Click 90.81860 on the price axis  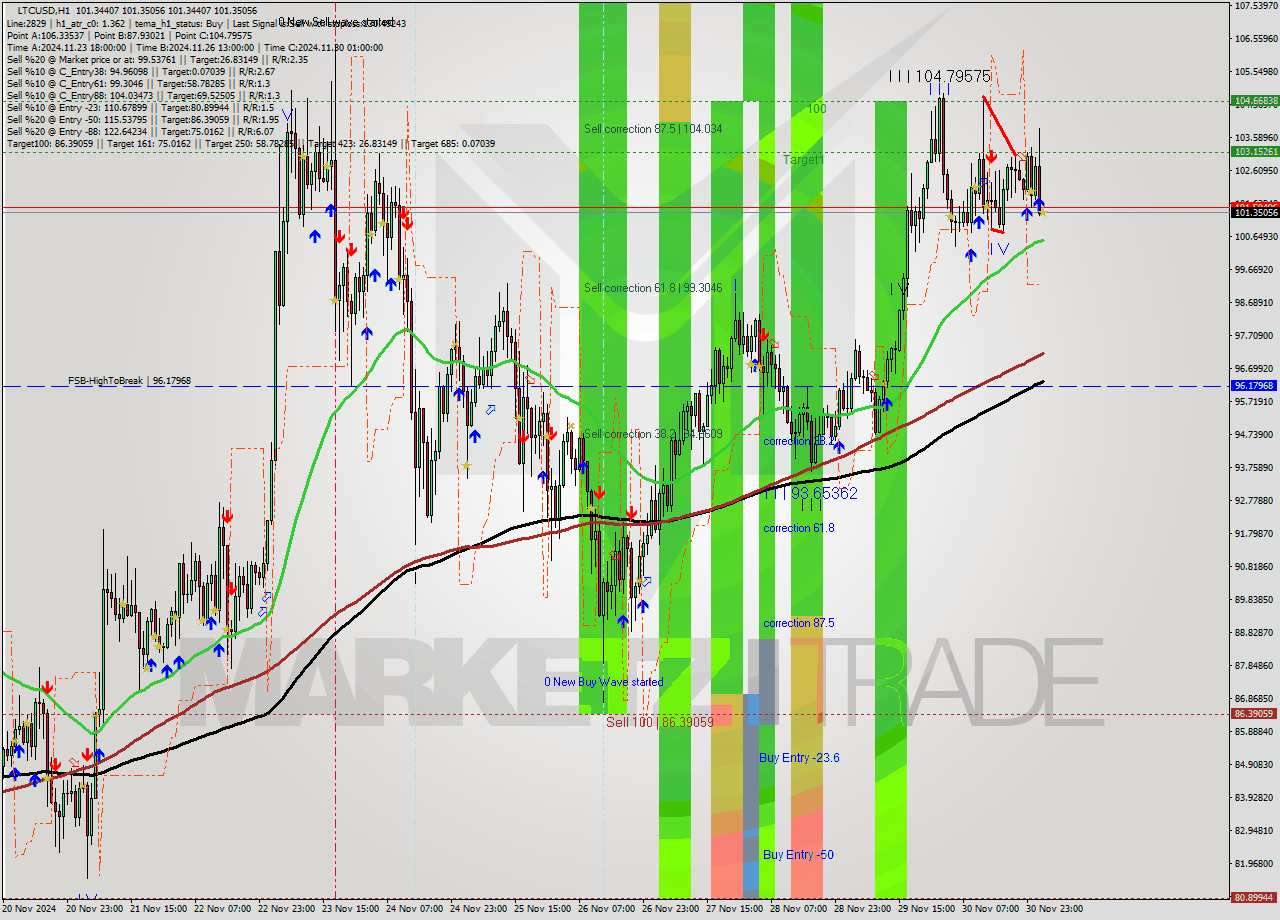pos(1255,567)
